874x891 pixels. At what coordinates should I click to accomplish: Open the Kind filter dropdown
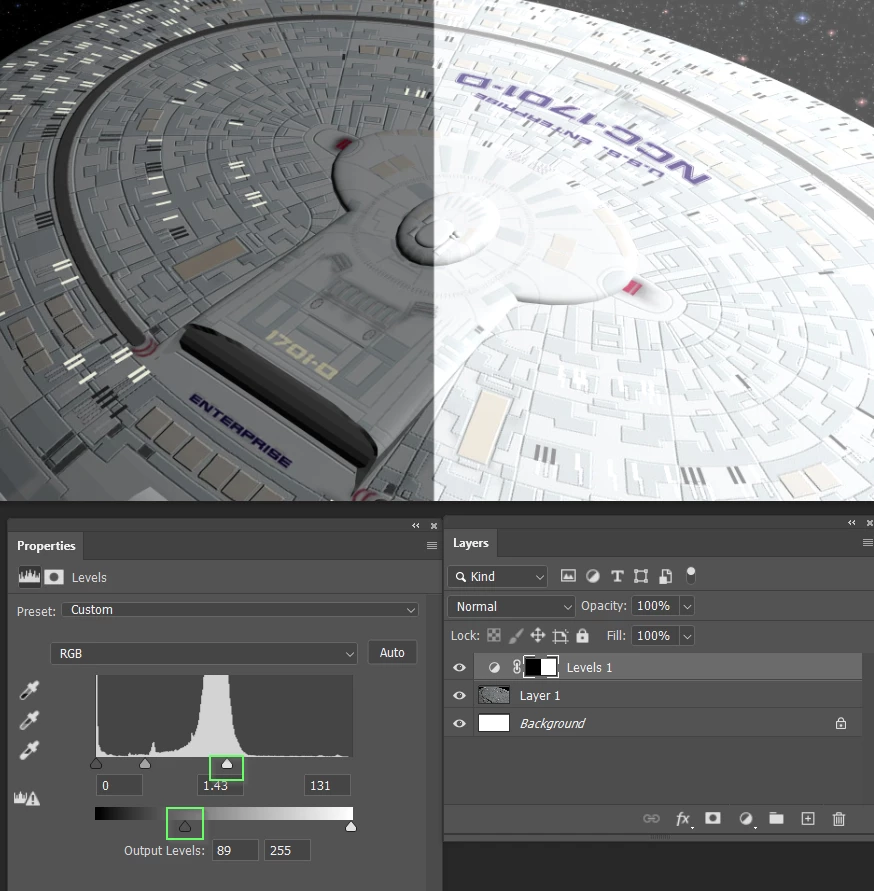(497, 576)
